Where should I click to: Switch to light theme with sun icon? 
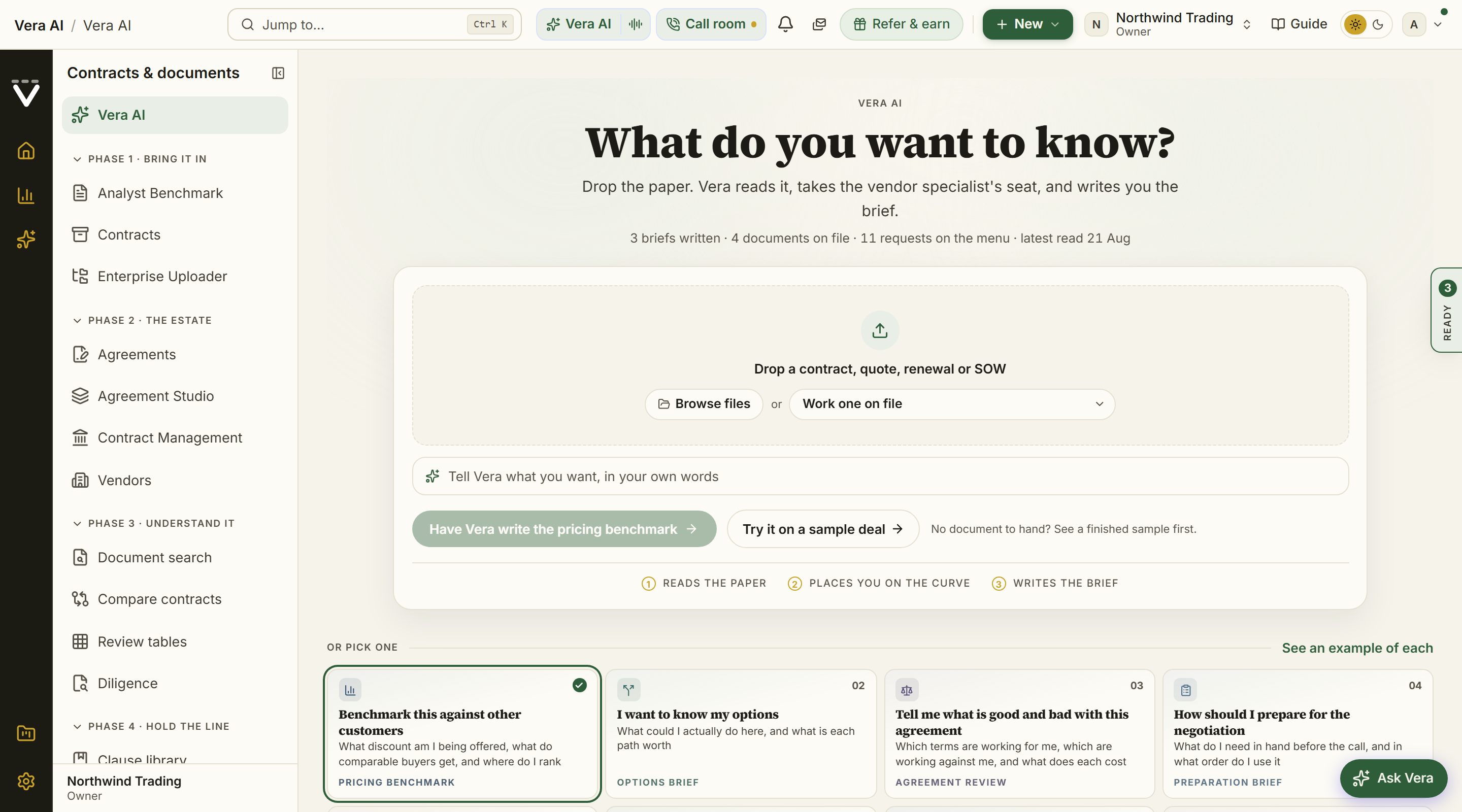(1355, 24)
